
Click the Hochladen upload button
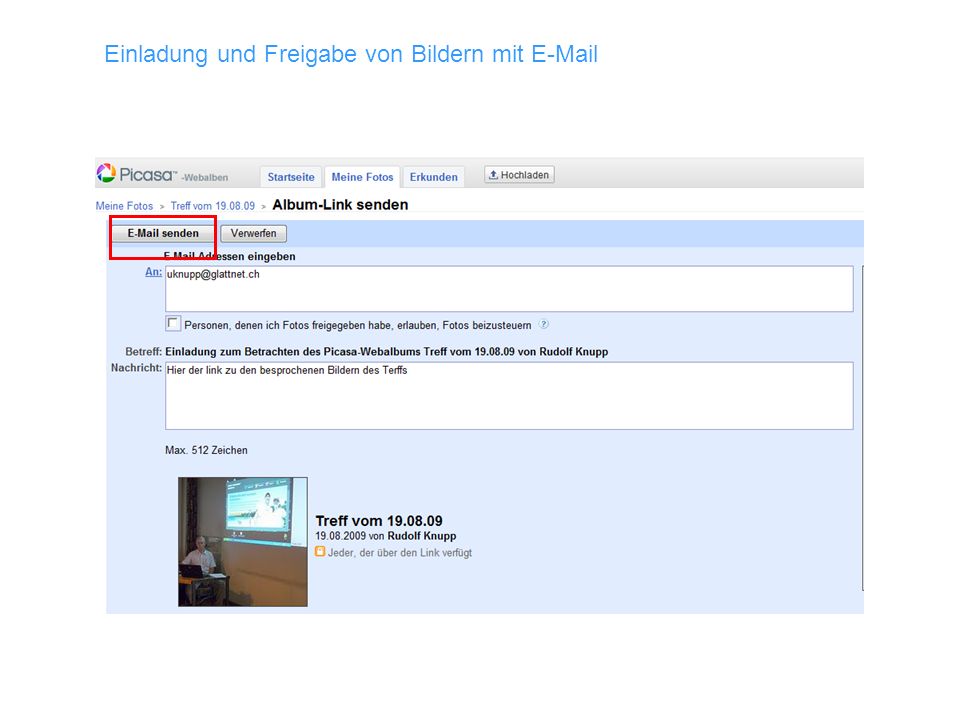click(x=519, y=175)
